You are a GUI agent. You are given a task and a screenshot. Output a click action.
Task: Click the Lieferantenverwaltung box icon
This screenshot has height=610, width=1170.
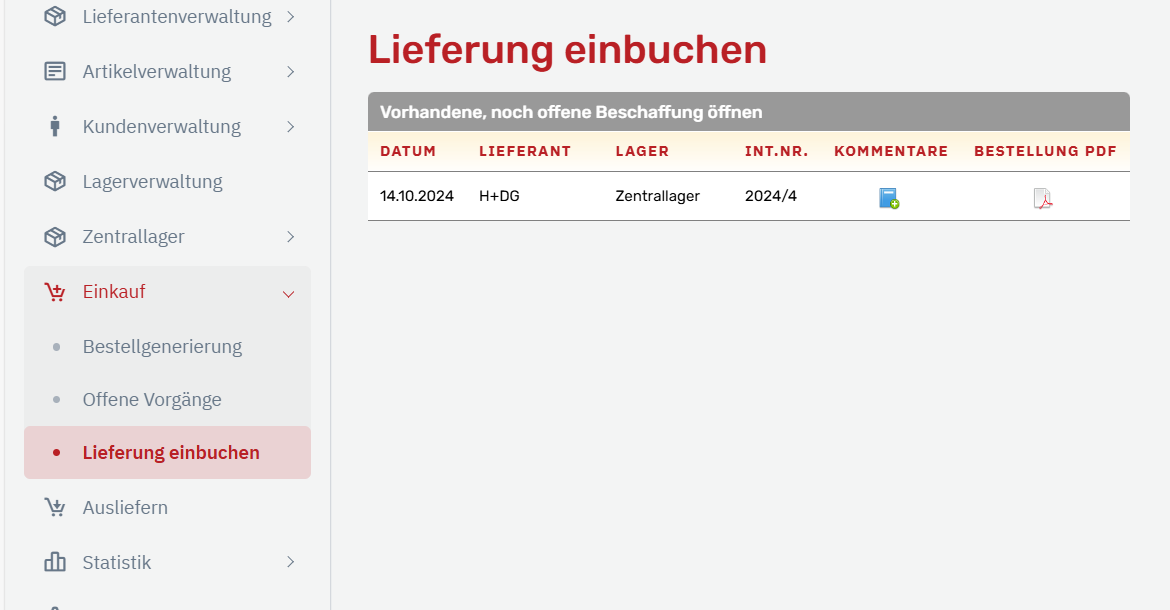coord(54,16)
